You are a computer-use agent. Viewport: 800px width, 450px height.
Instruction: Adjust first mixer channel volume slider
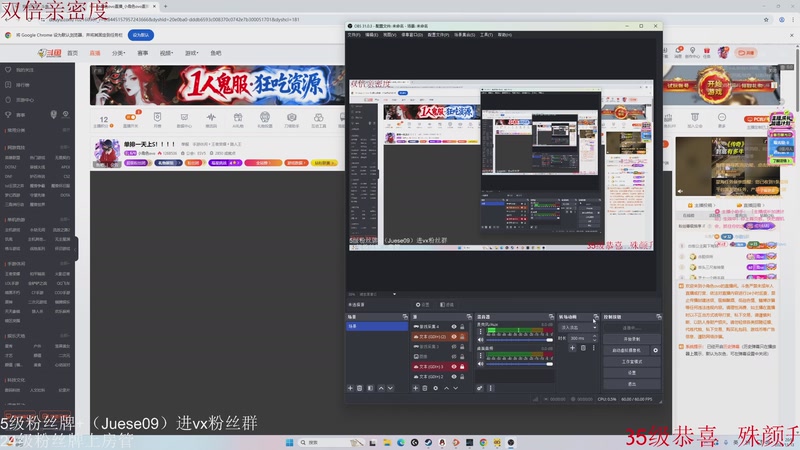519,340
